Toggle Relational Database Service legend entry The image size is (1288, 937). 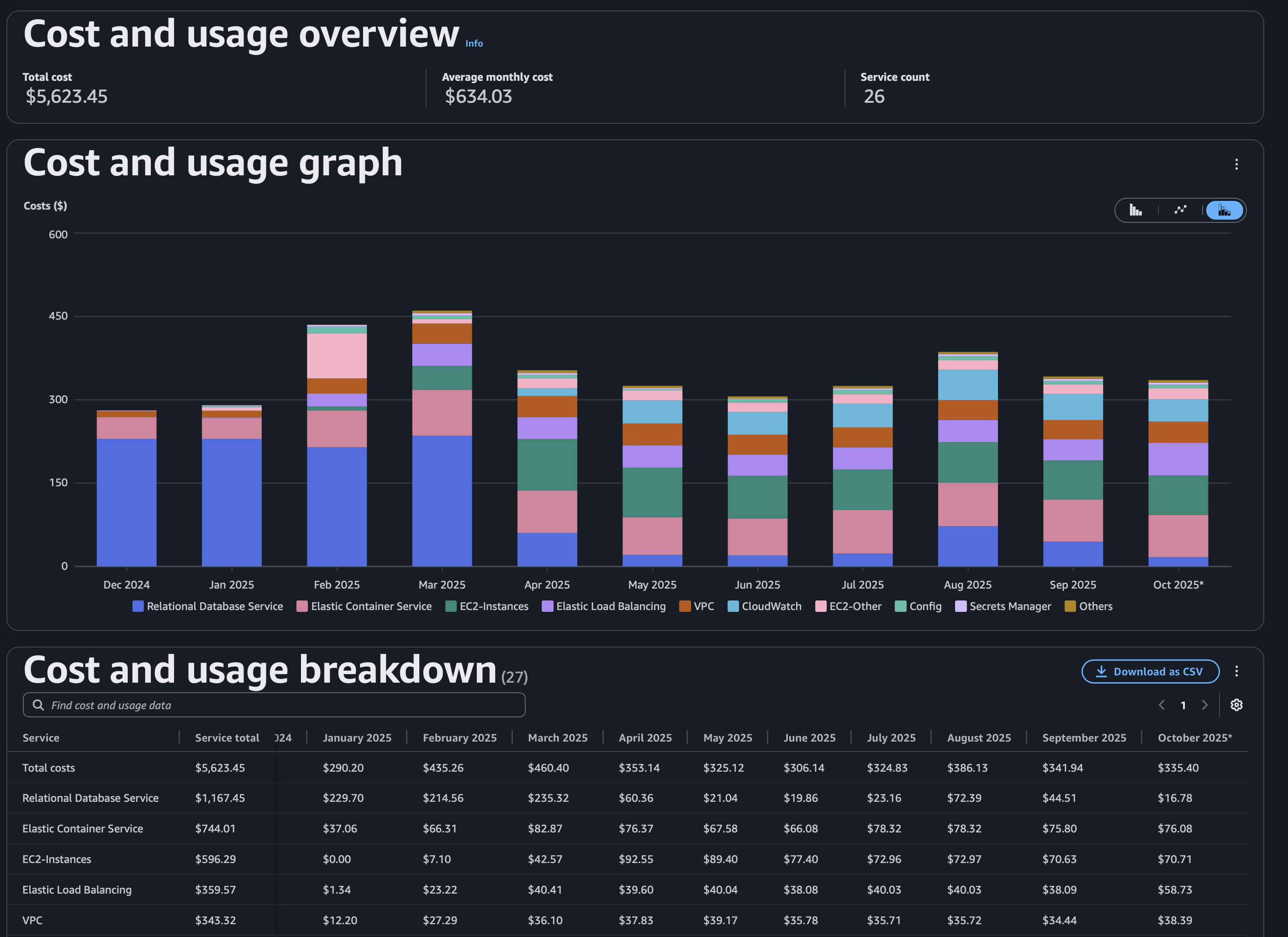click(214, 606)
